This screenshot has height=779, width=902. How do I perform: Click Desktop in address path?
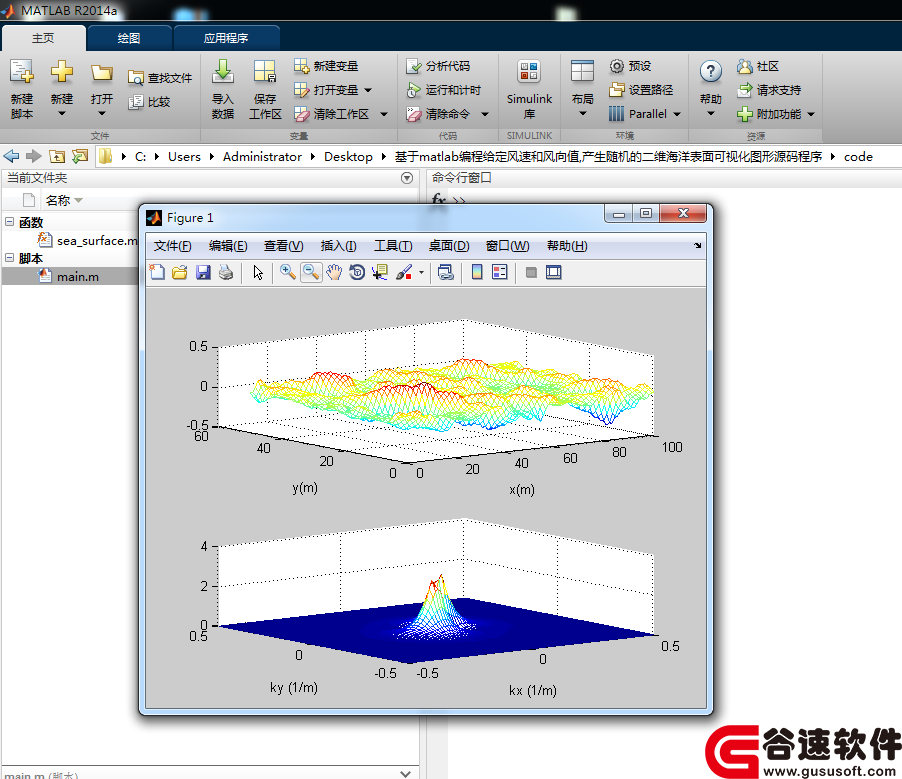click(x=348, y=156)
